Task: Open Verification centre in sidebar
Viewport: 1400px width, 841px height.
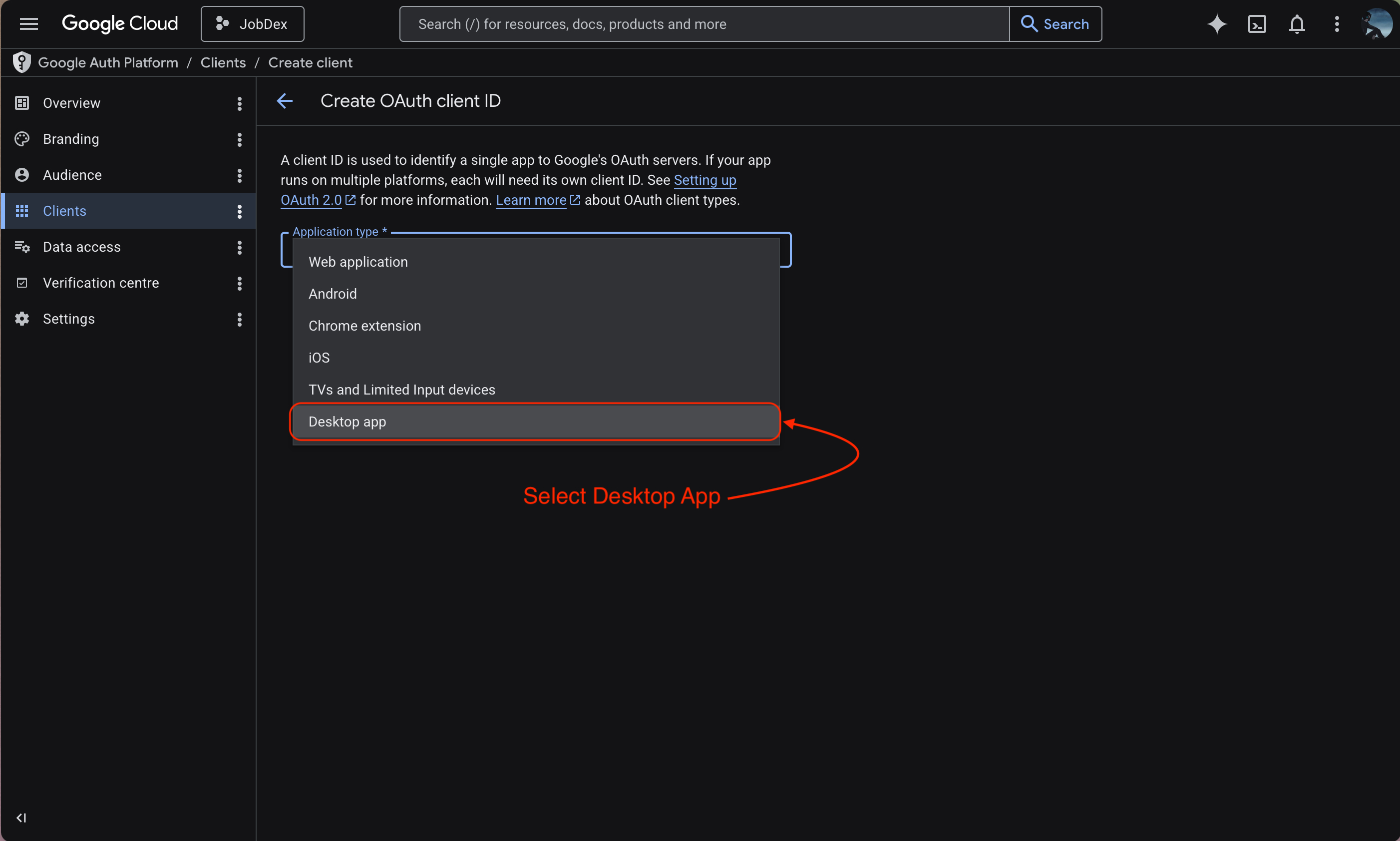Action: tap(128, 283)
